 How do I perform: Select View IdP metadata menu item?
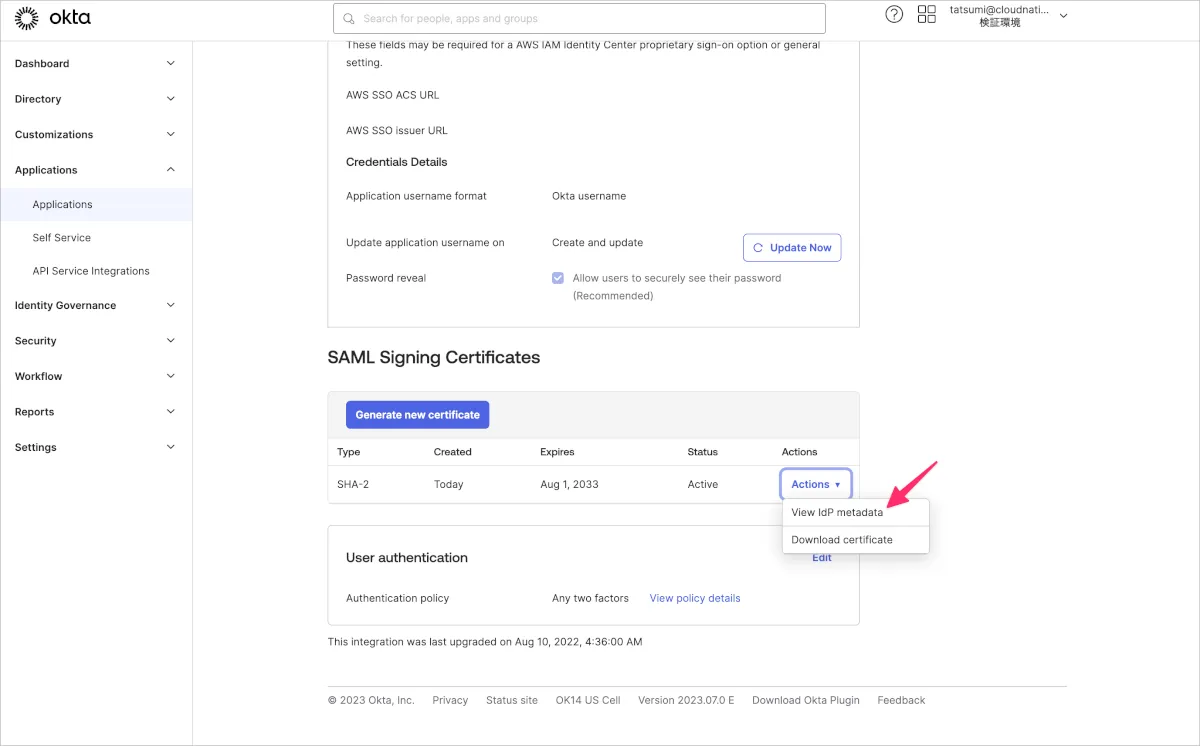coord(837,512)
